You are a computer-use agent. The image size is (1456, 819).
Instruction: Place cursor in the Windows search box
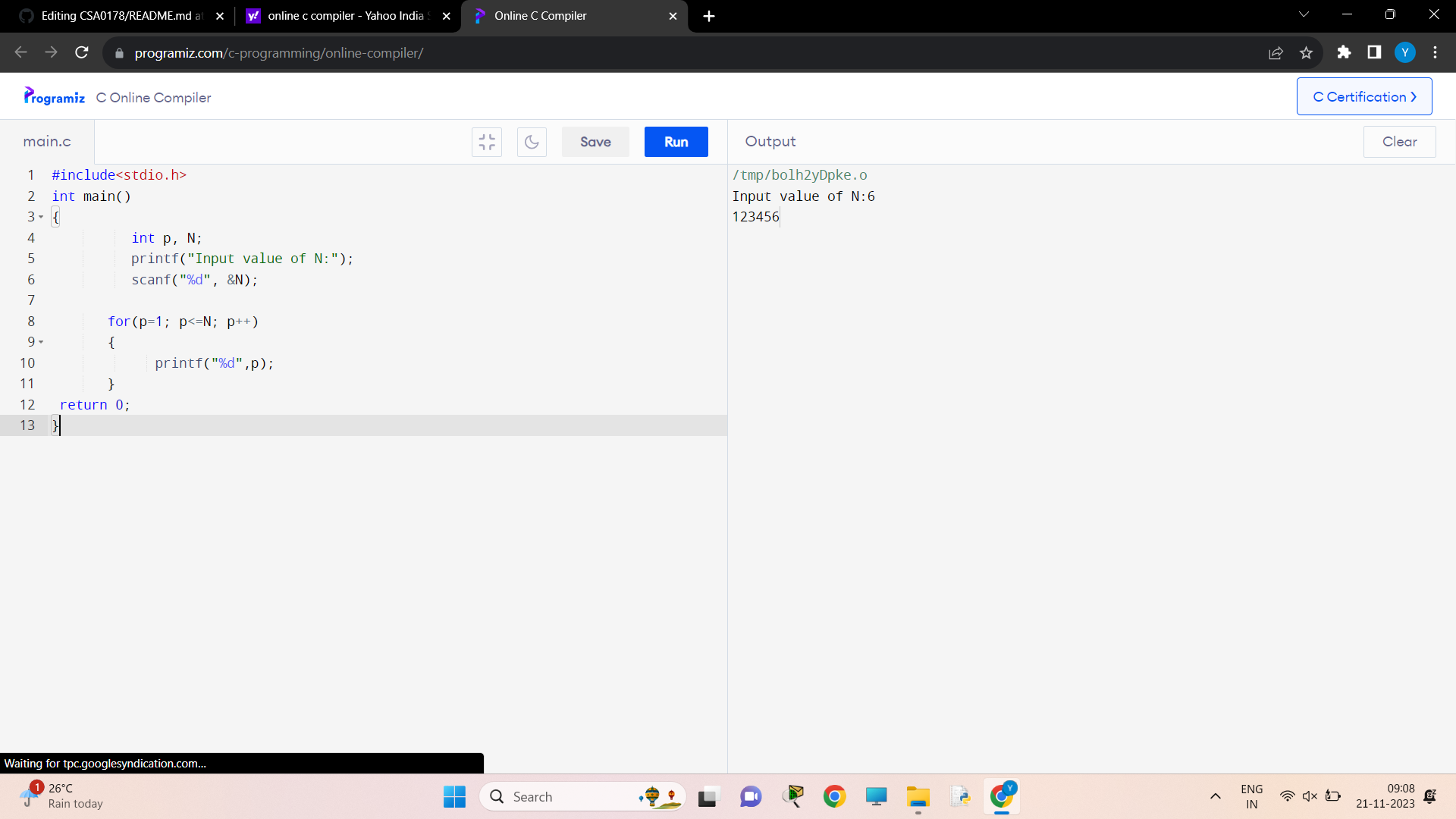[569, 796]
